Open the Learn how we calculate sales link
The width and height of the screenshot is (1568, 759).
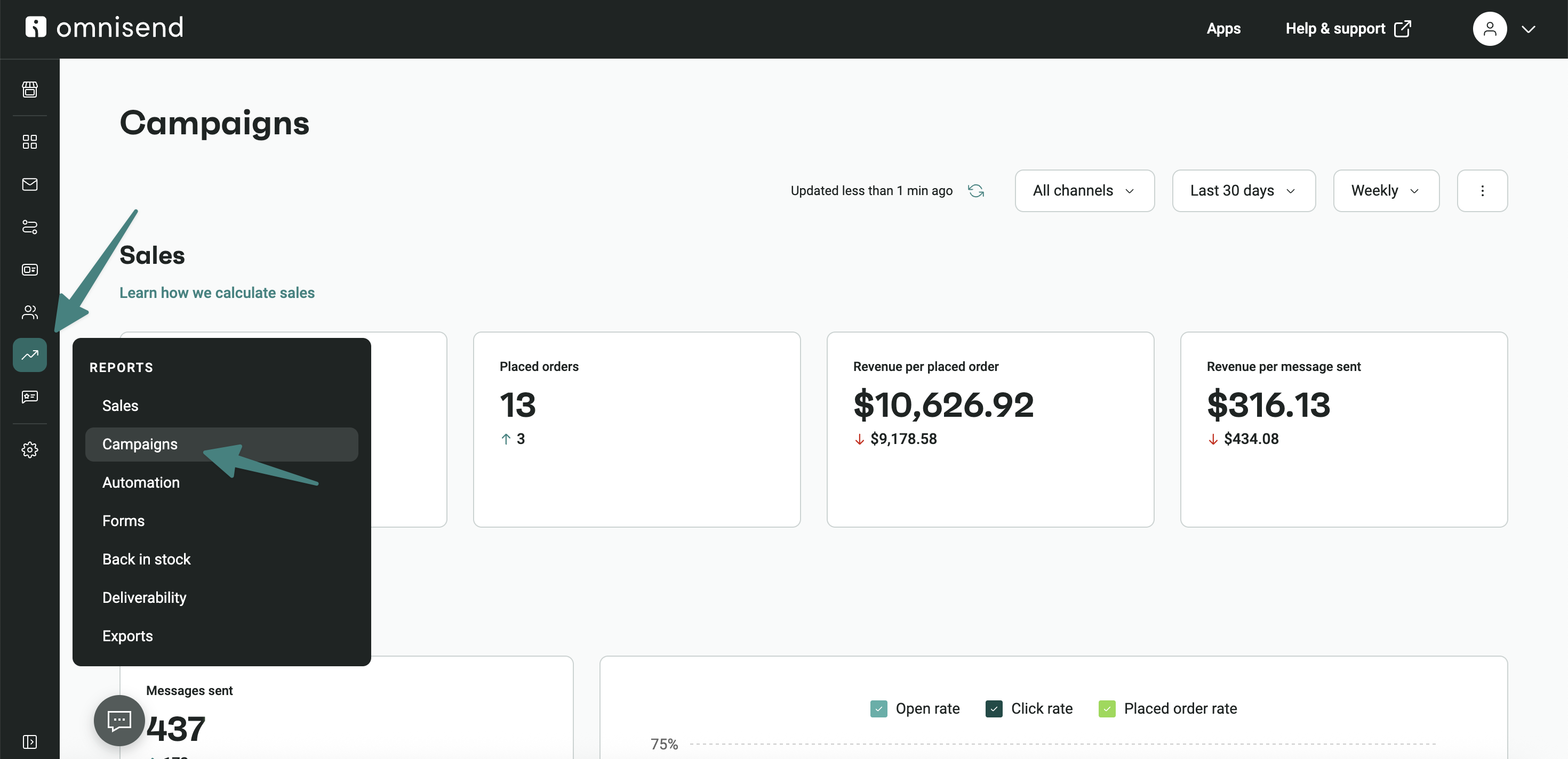[217, 293]
